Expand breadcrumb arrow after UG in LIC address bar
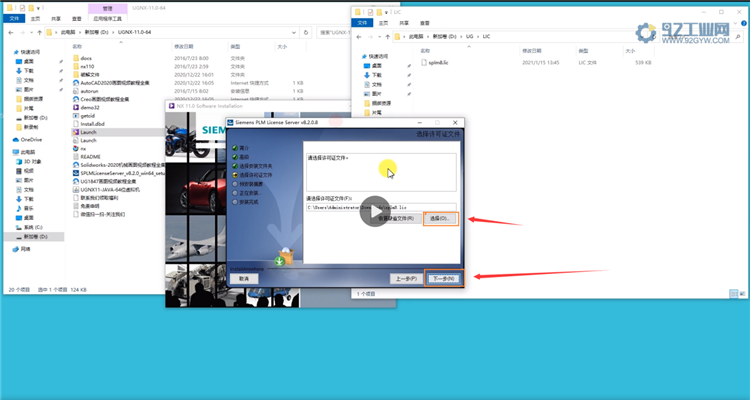The height and width of the screenshot is (400, 750). 478,37
